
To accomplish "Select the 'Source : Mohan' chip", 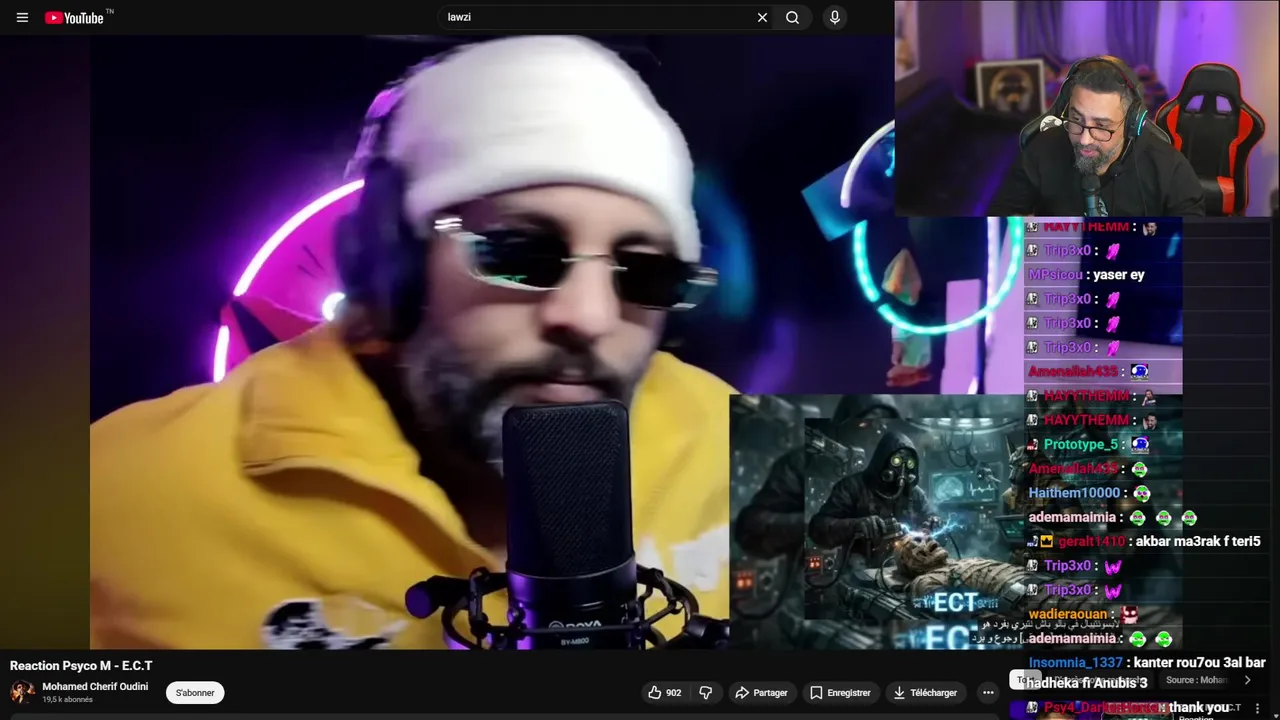I will [1197, 680].
